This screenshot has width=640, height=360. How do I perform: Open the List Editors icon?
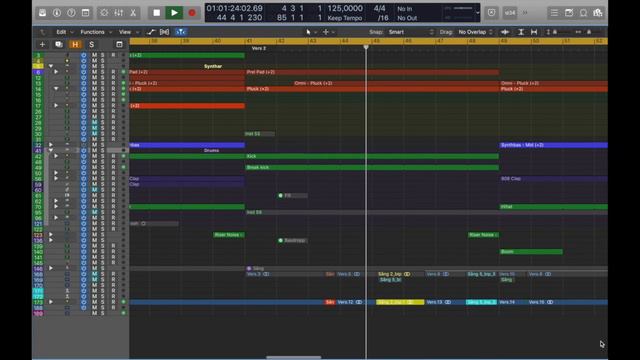554,13
